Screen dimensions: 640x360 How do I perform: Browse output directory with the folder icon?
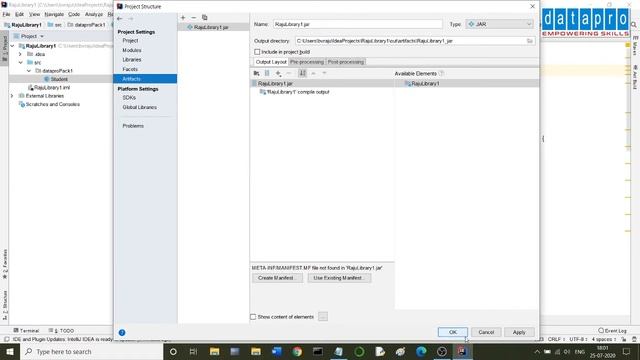point(529,41)
